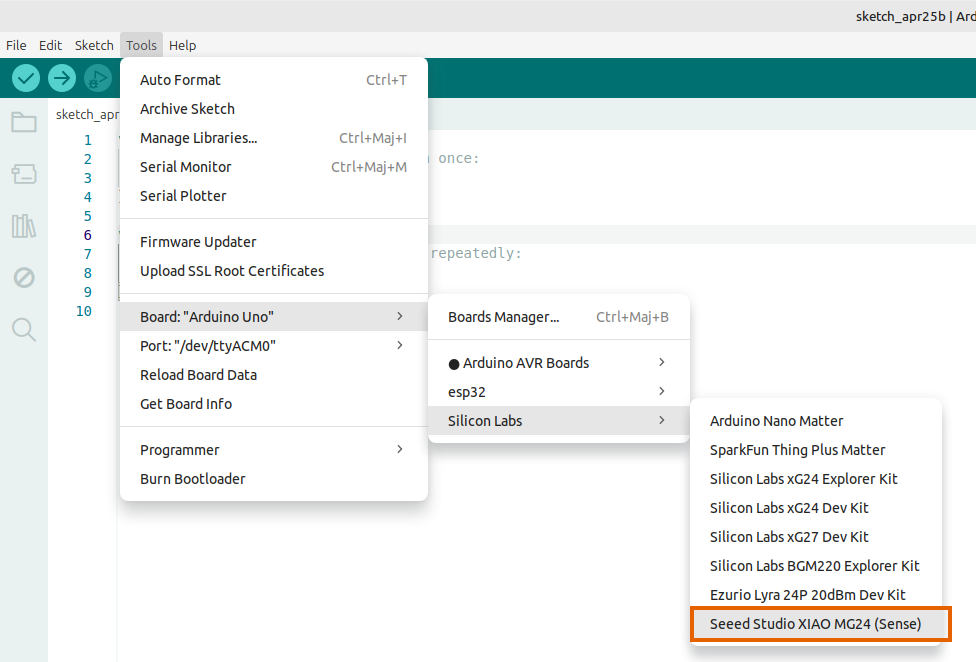The height and width of the screenshot is (662, 976).
Task: Open the Boards Manager sidebar icon
Action: (x=24, y=174)
